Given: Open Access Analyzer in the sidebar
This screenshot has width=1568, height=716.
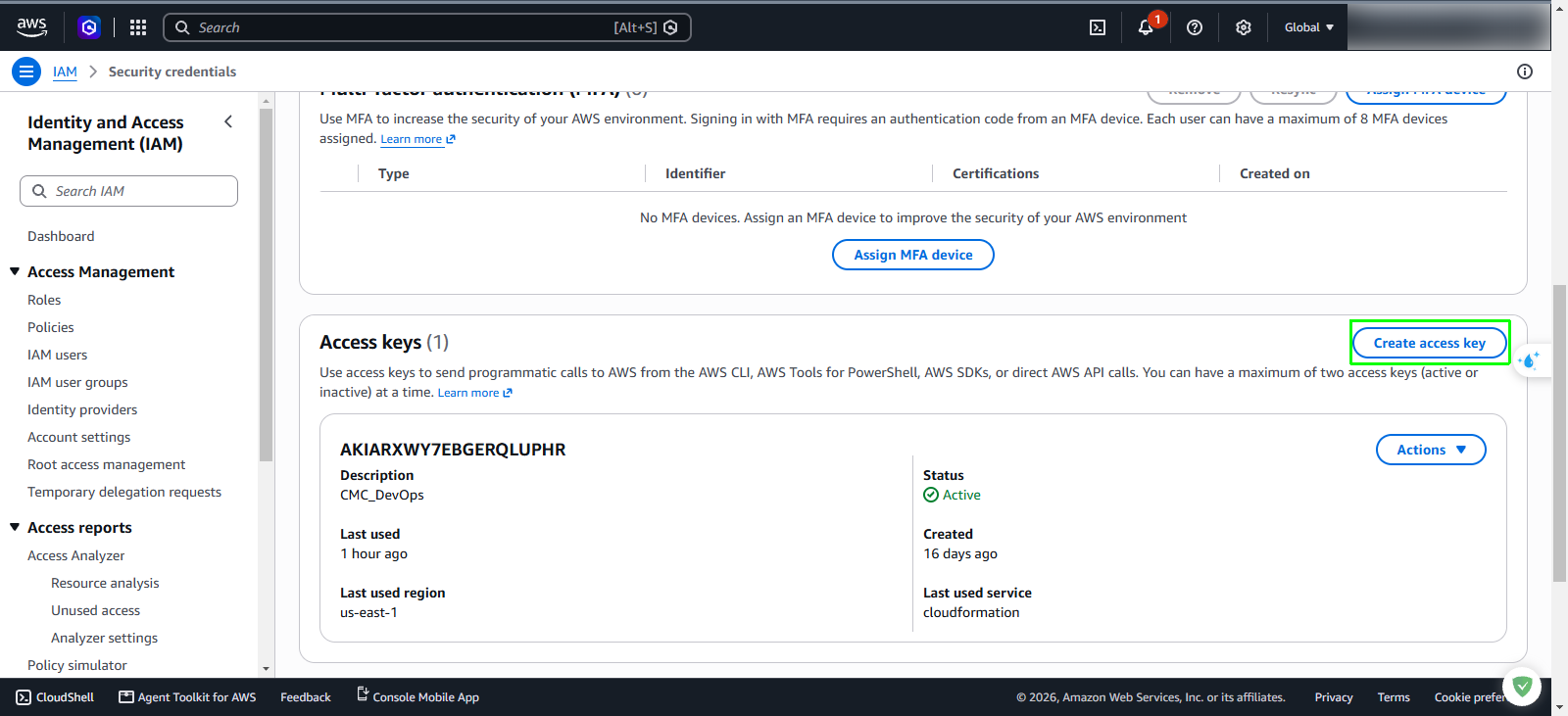Looking at the screenshot, I should (76, 555).
